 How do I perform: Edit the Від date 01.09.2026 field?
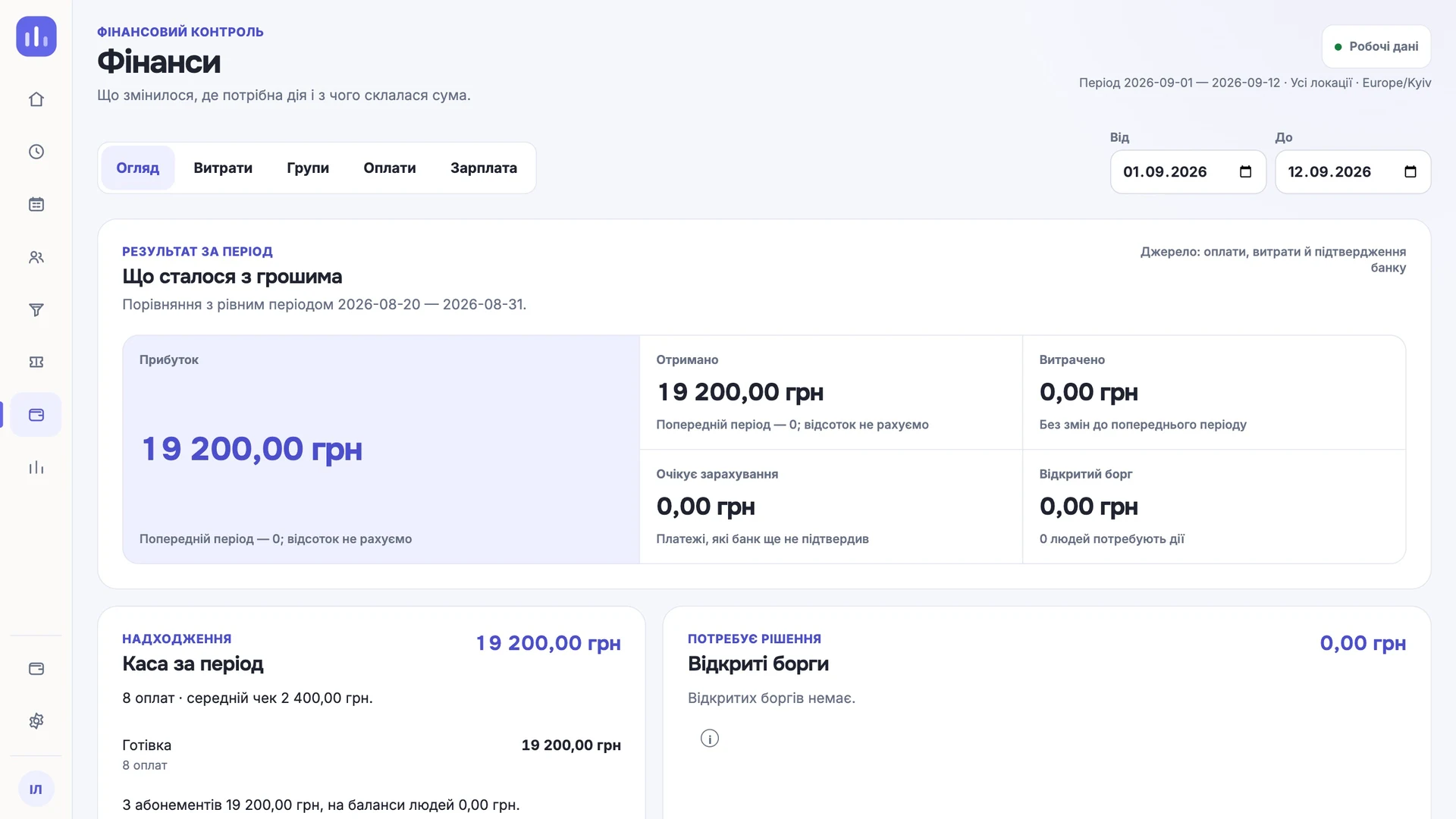(1188, 171)
